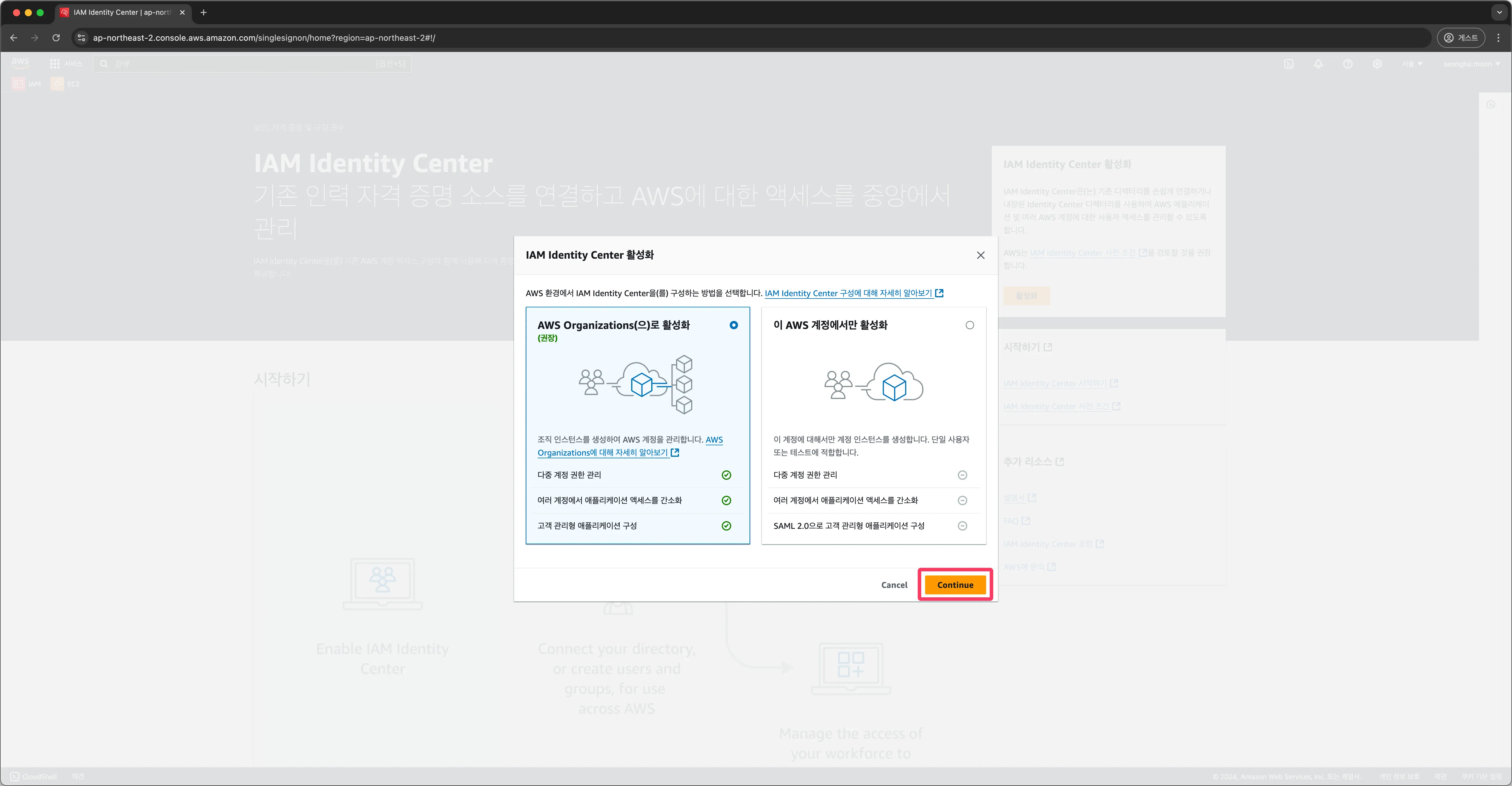The image size is (1512, 786).
Task: Expand the Seoul region dropdown
Action: (1412, 64)
